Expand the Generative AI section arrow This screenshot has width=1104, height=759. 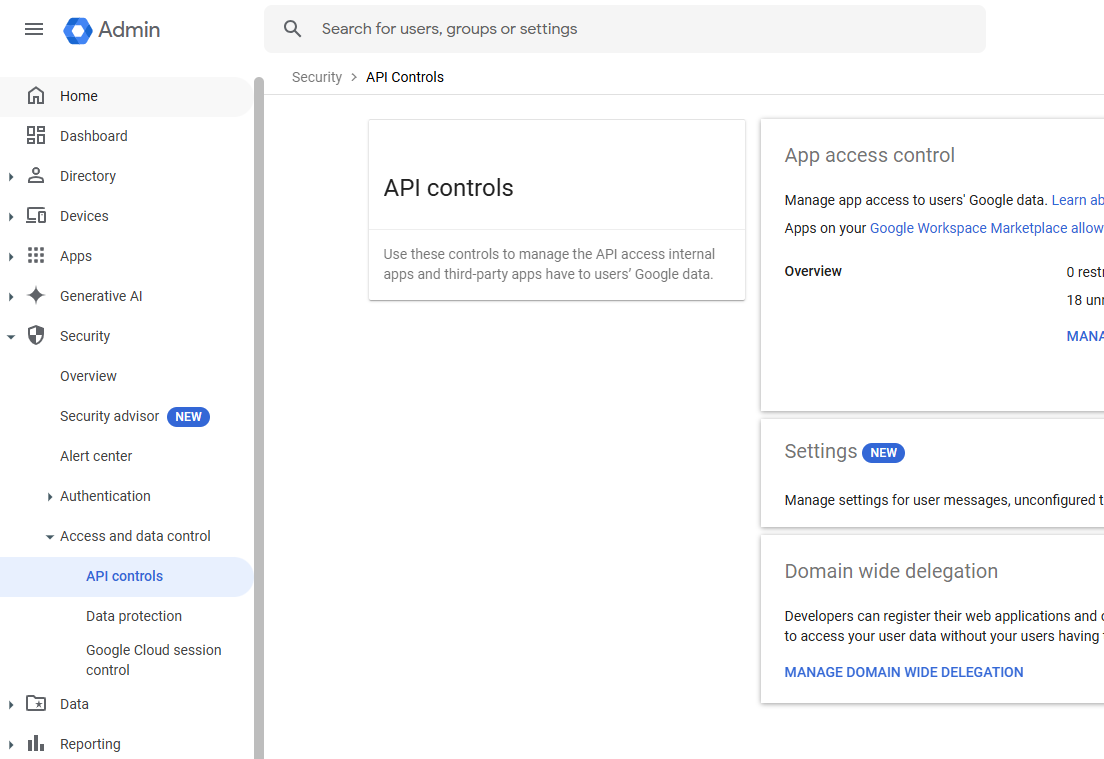click(11, 297)
